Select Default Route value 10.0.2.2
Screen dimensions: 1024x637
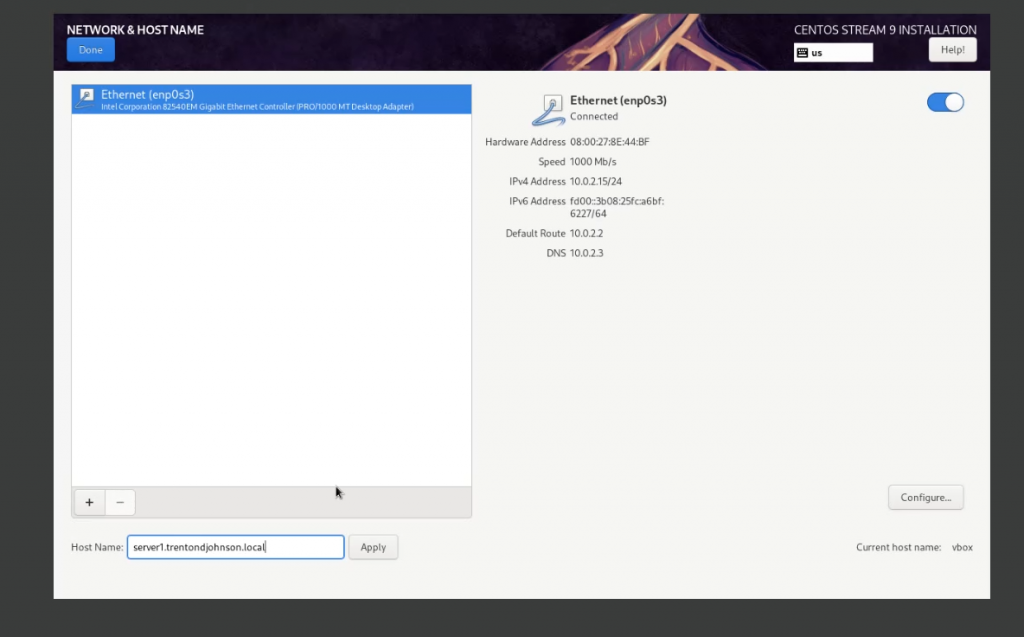coord(586,233)
